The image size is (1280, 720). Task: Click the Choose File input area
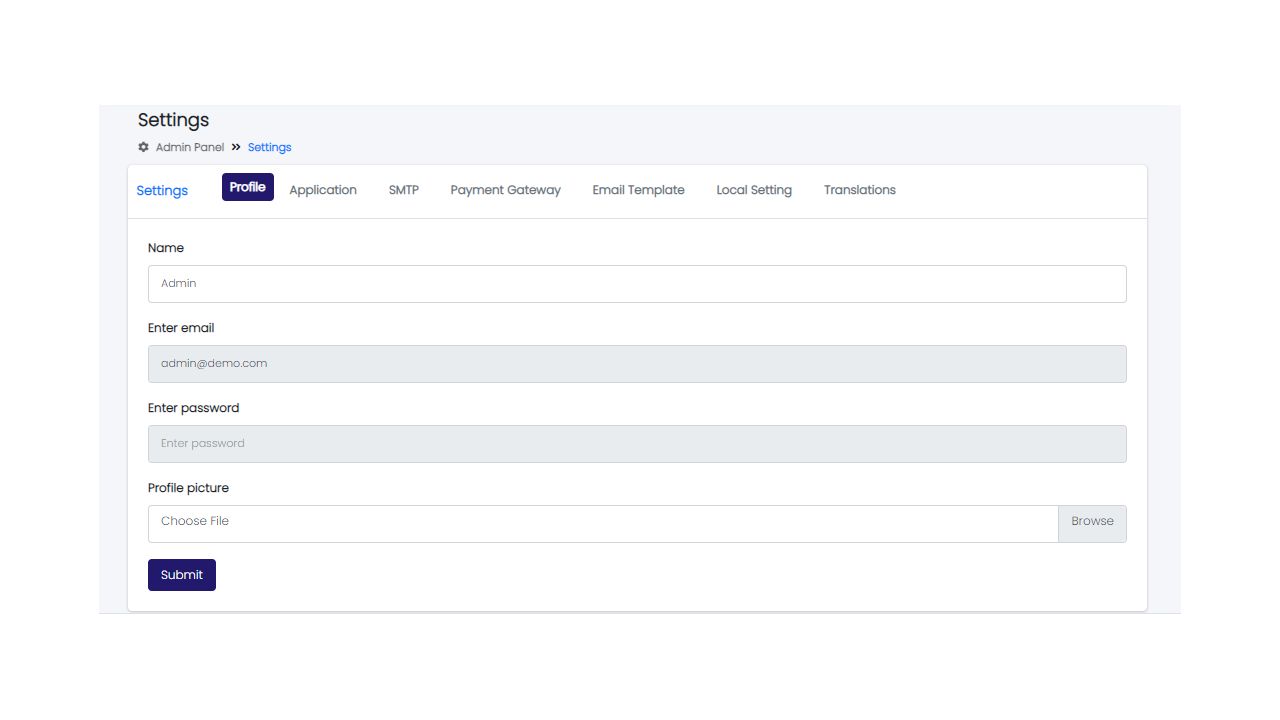602,524
